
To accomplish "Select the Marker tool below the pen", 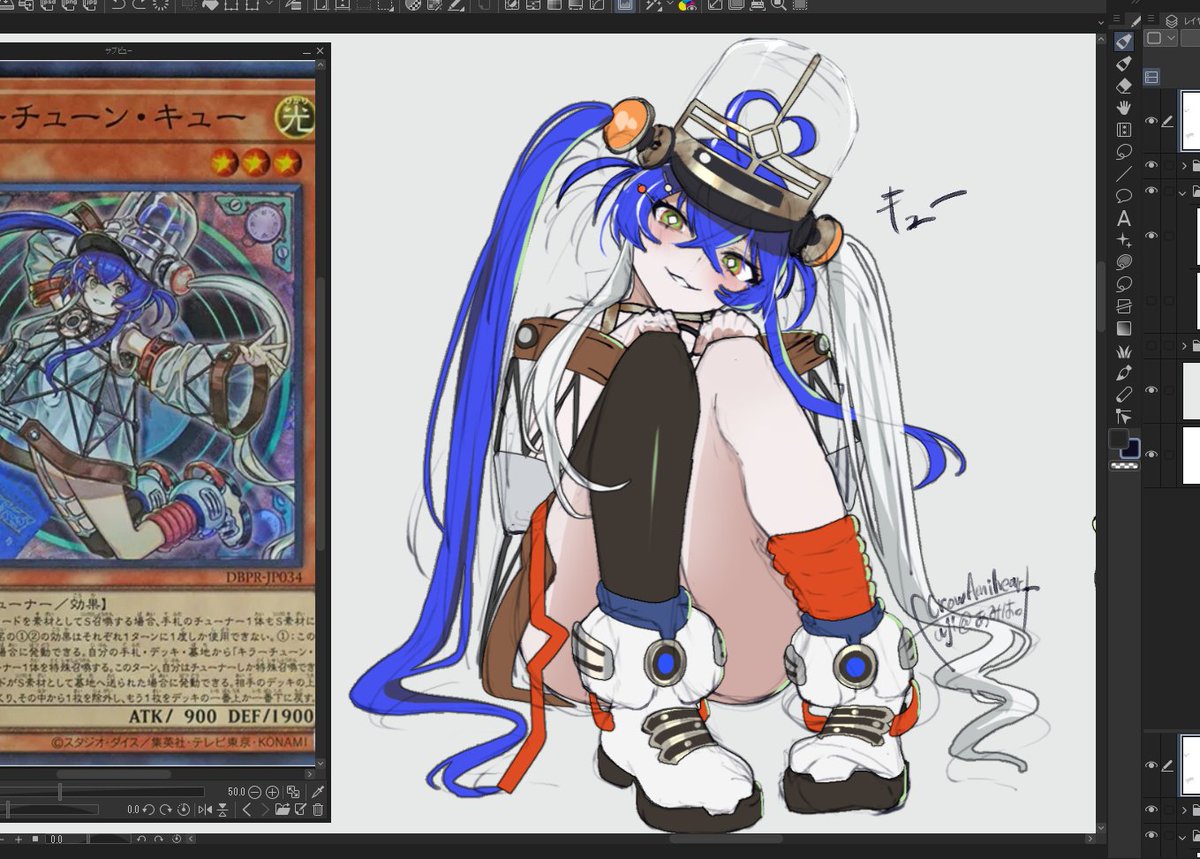I will [1124, 64].
